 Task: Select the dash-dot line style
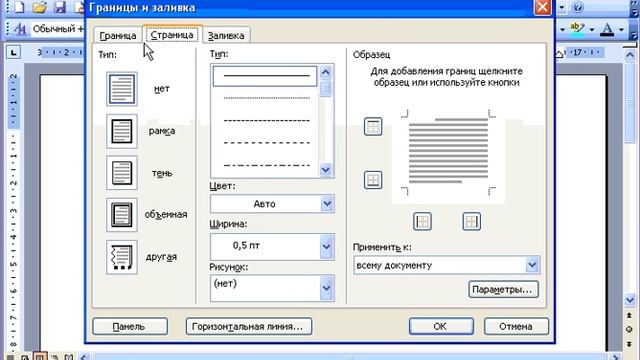click(267, 165)
